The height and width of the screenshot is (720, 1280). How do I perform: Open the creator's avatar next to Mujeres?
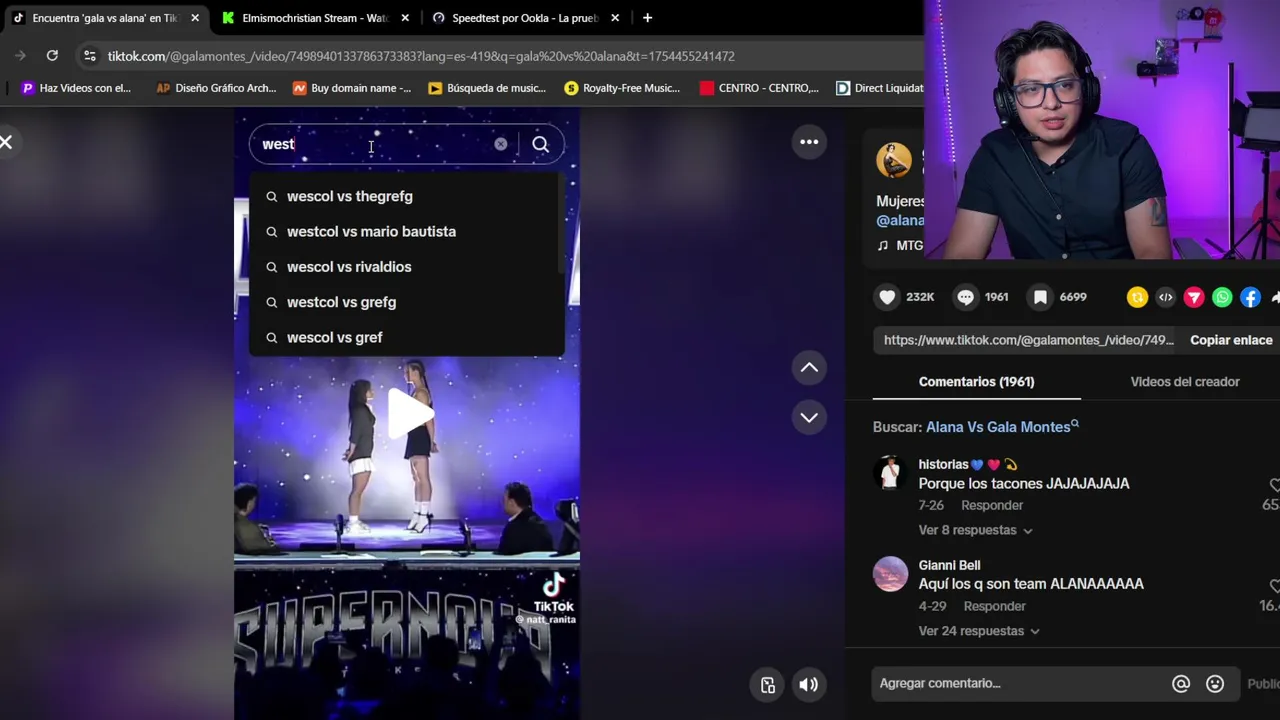pyautogui.click(x=893, y=160)
